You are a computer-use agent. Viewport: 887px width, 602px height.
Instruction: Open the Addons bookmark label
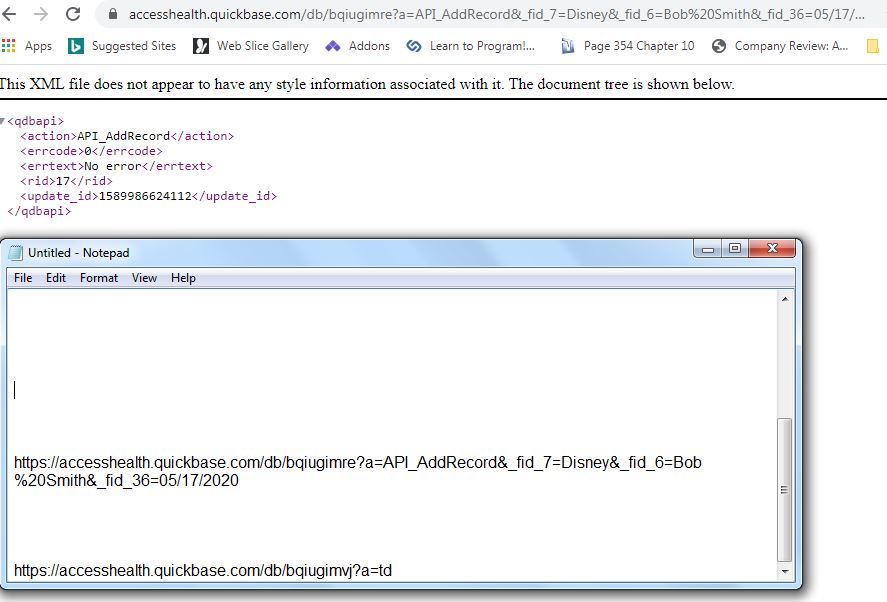(x=369, y=46)
